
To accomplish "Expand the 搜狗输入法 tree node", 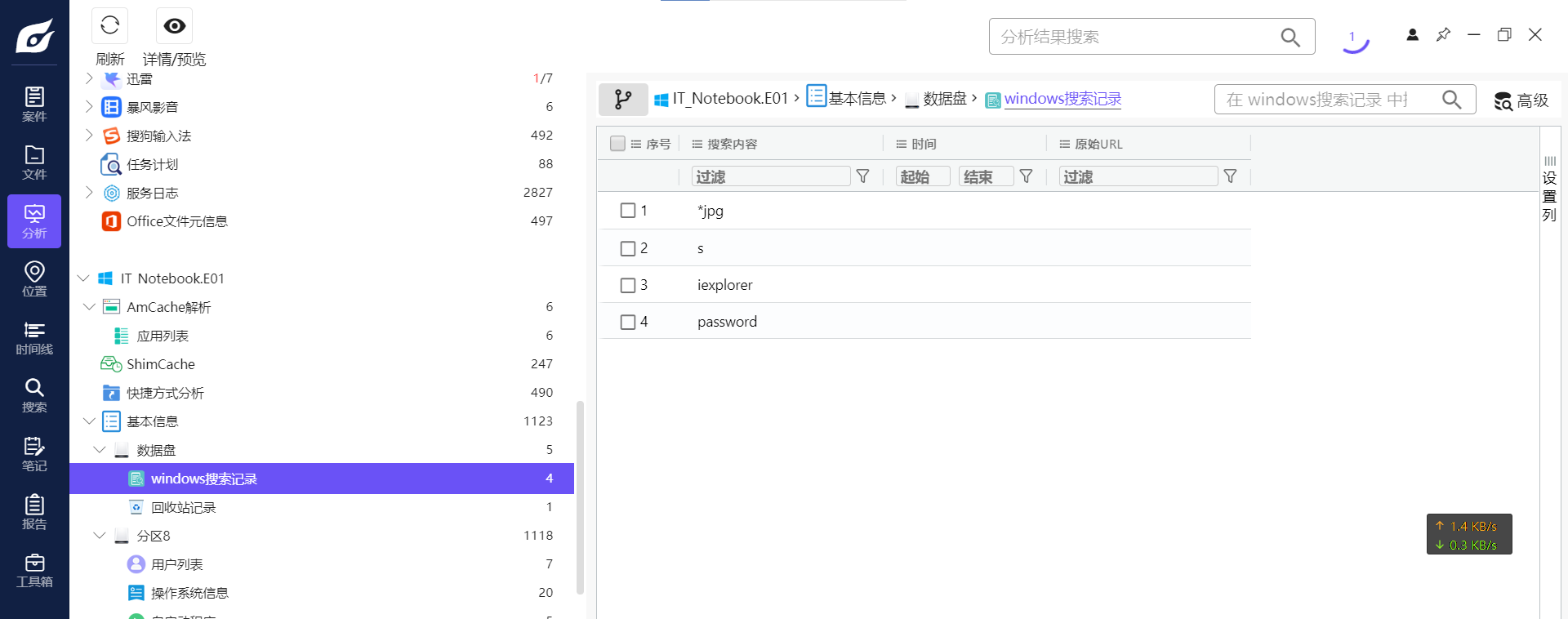I will point(89,136).
